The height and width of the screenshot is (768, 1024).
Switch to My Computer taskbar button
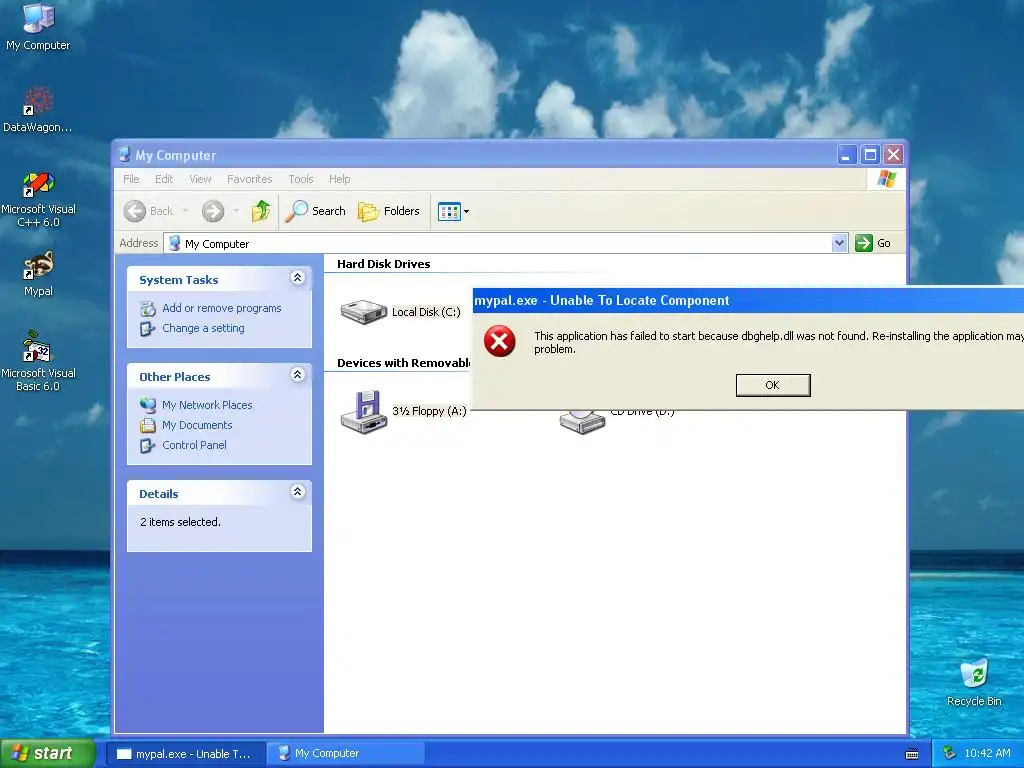[347, 754]
